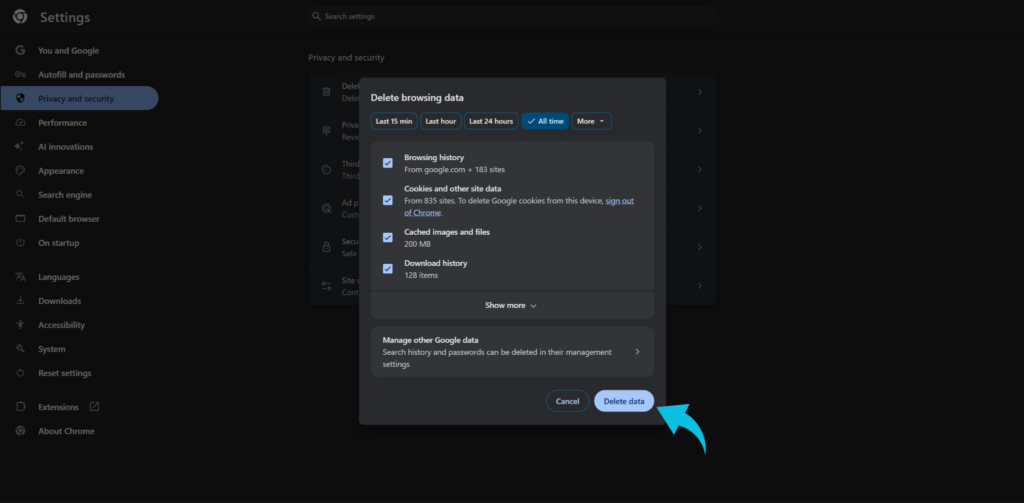1024x503 pixels.
Task: Click the 200 MB cache size text
Action: pos(417,244)
